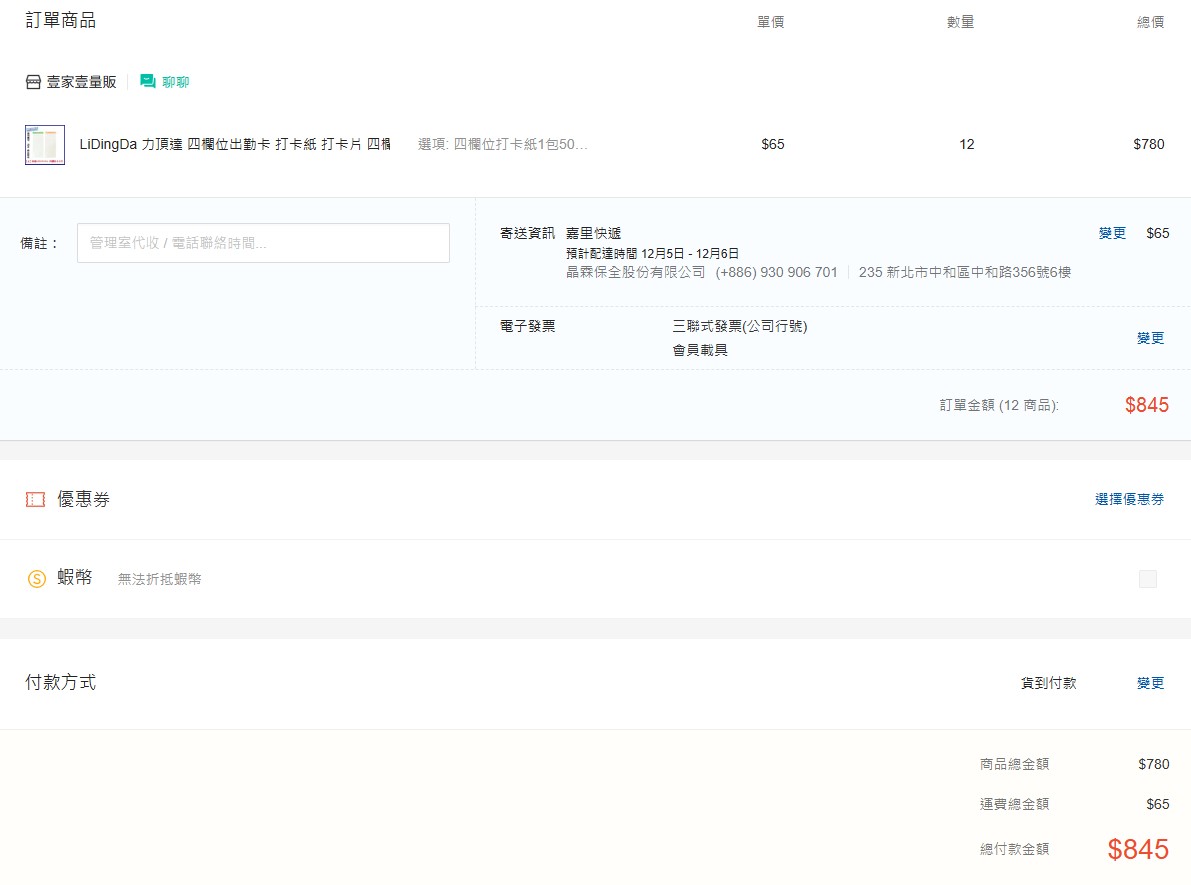Open the 壹家壹量販 shop name link
The width and height of the screenshot is (1191, 885).
(x=81, y=82)
